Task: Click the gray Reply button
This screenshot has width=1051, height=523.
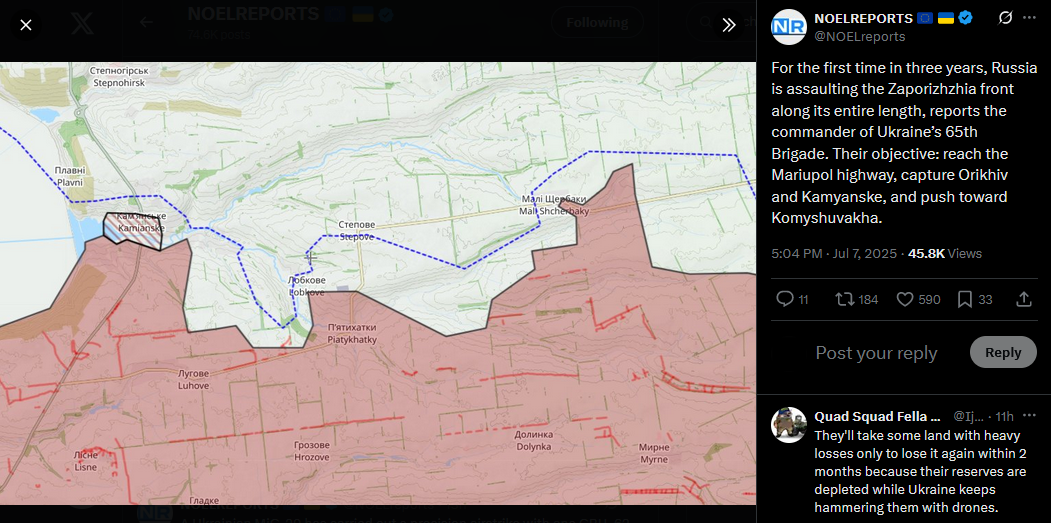Action: (x=1003, y=352)
